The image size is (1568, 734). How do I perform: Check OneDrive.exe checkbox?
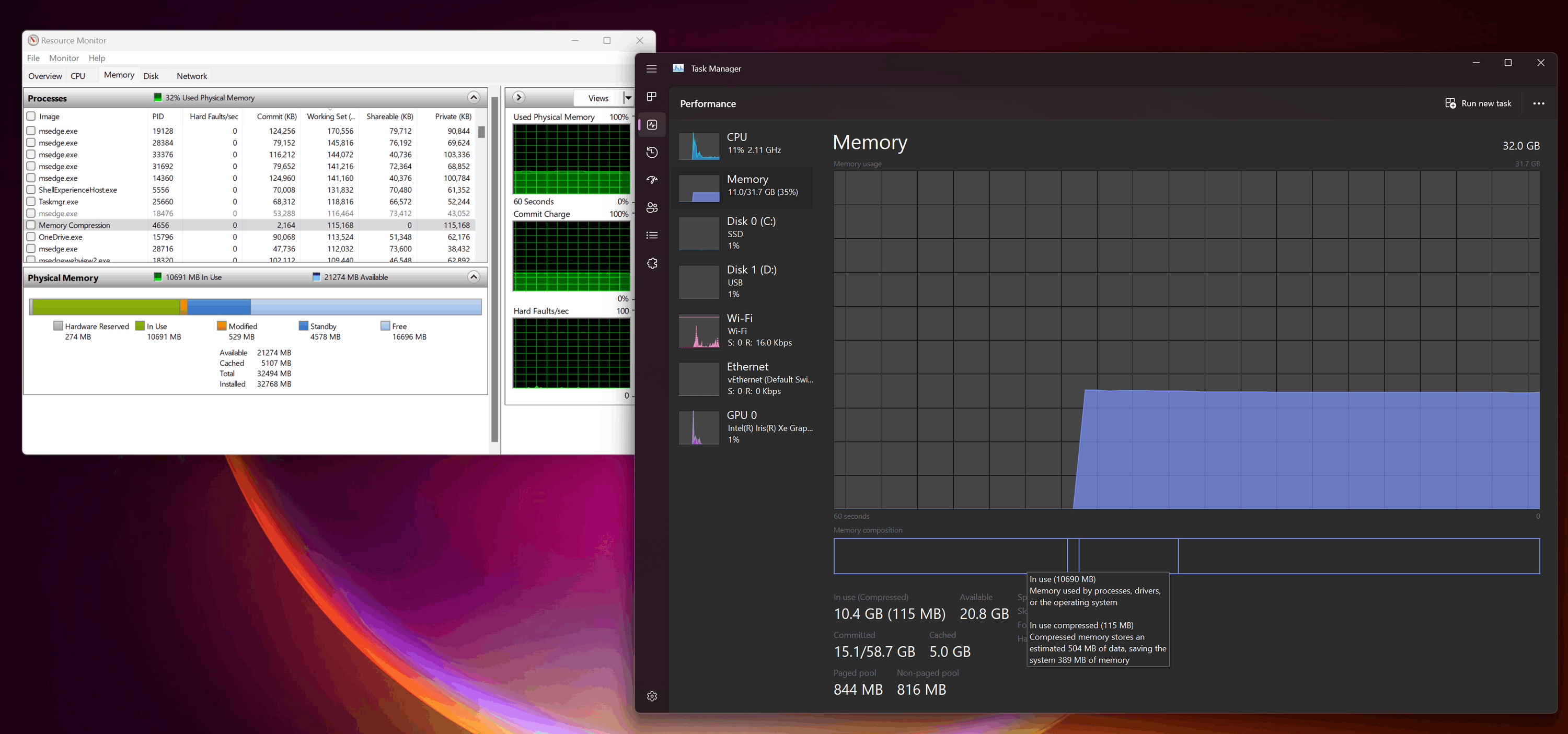click(x=31, y=237)
